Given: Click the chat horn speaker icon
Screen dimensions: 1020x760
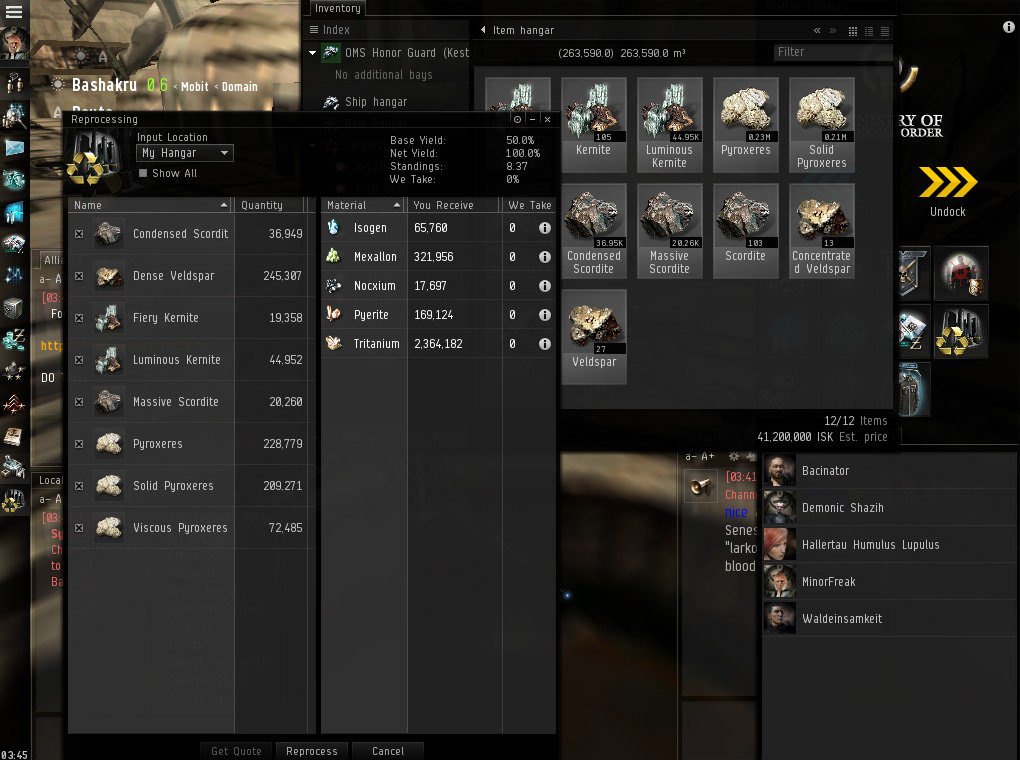Looking at the screenshot, I should [x=701, y=485].
